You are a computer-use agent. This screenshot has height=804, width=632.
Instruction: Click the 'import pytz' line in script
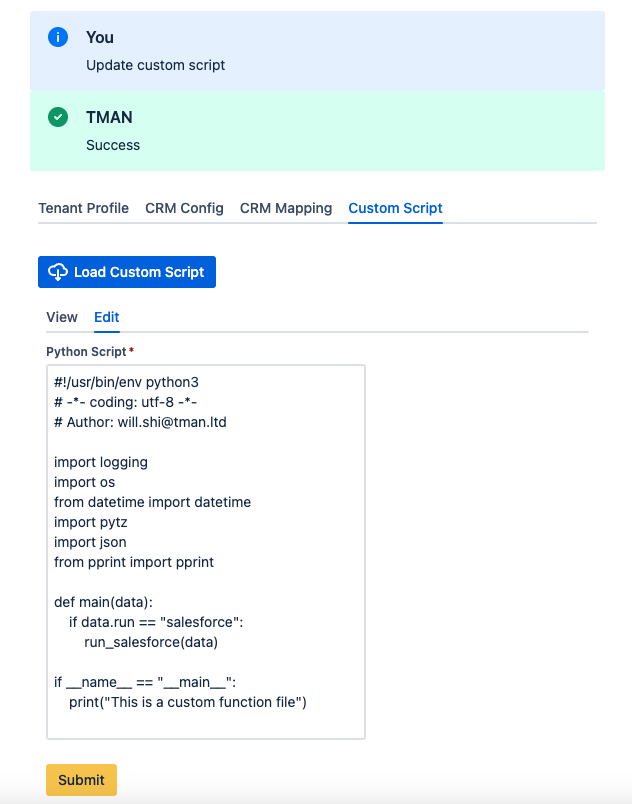[x=91, y=522]
